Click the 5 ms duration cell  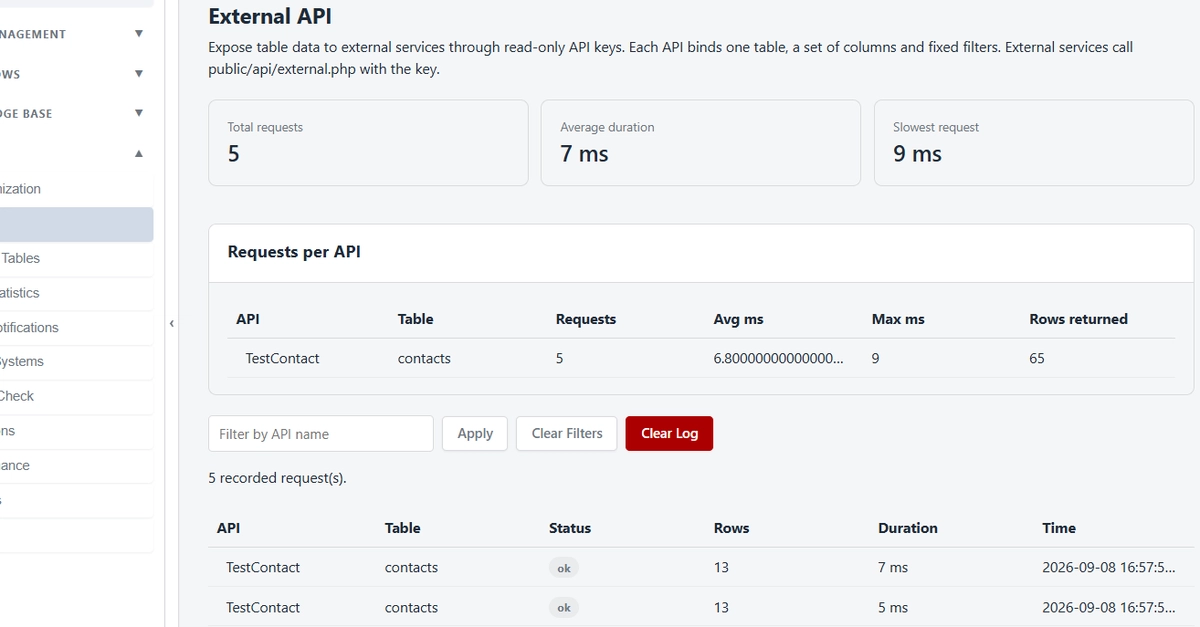893,607
